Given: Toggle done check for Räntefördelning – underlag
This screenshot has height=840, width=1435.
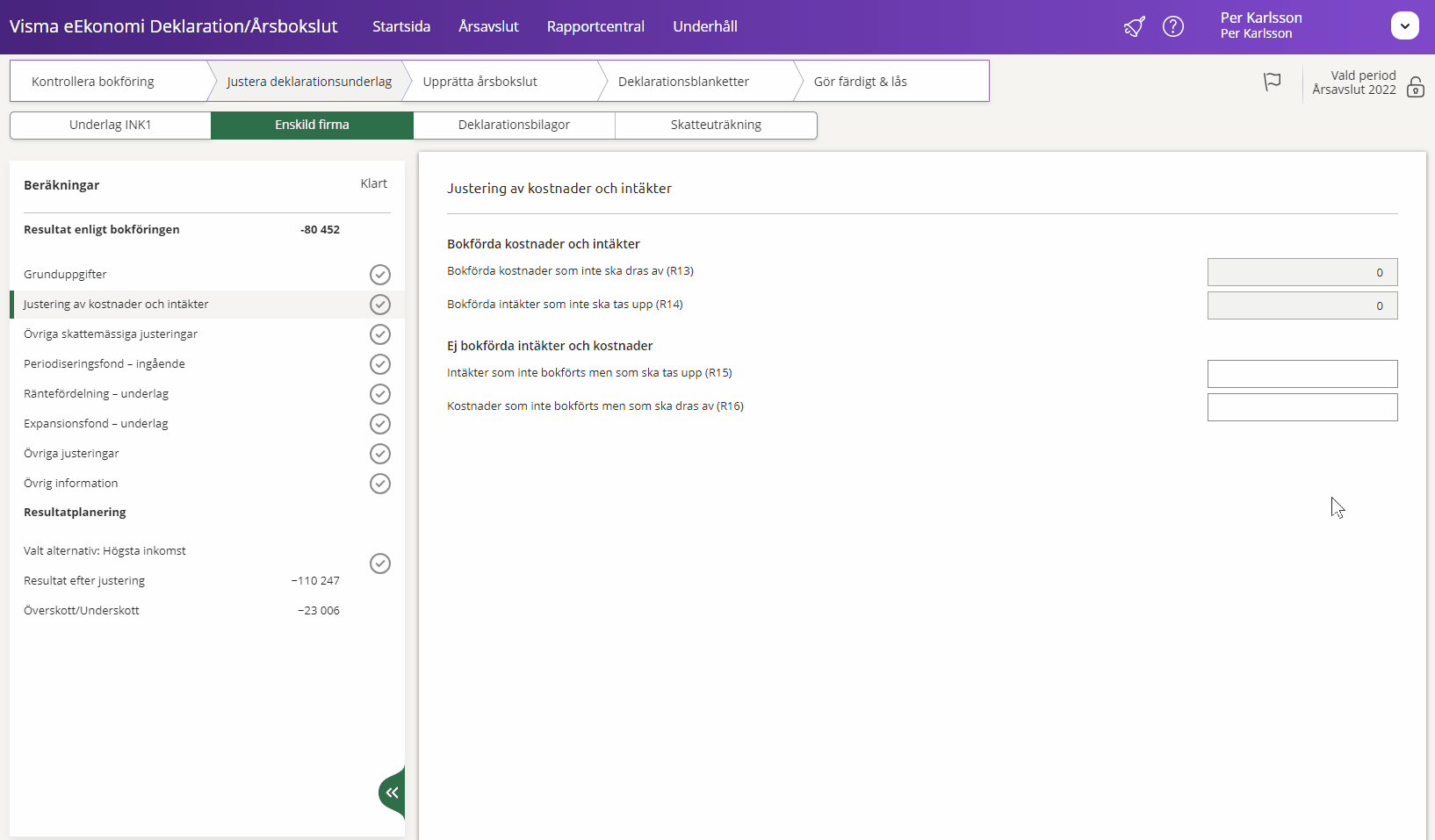Looking at the screenshot, I should (379, 394).
